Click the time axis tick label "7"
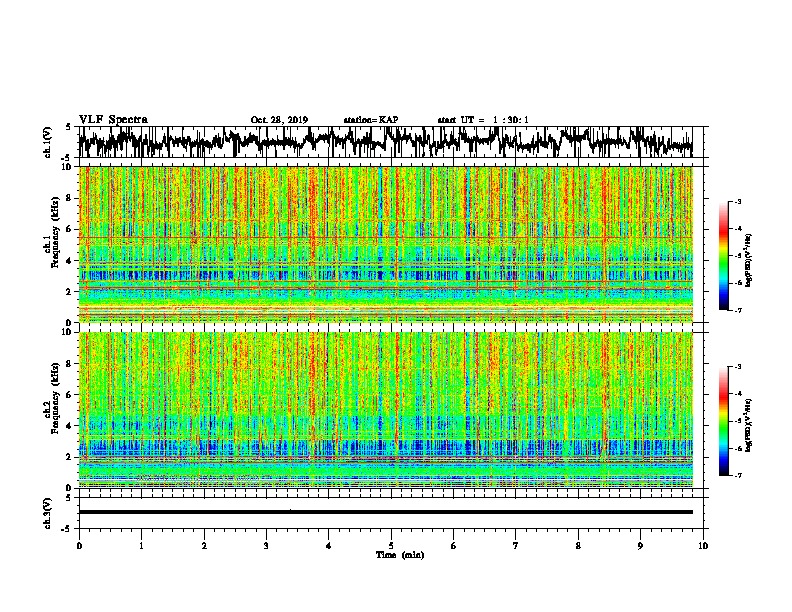Viewport: 792px width, 612px height. (516, 546)
